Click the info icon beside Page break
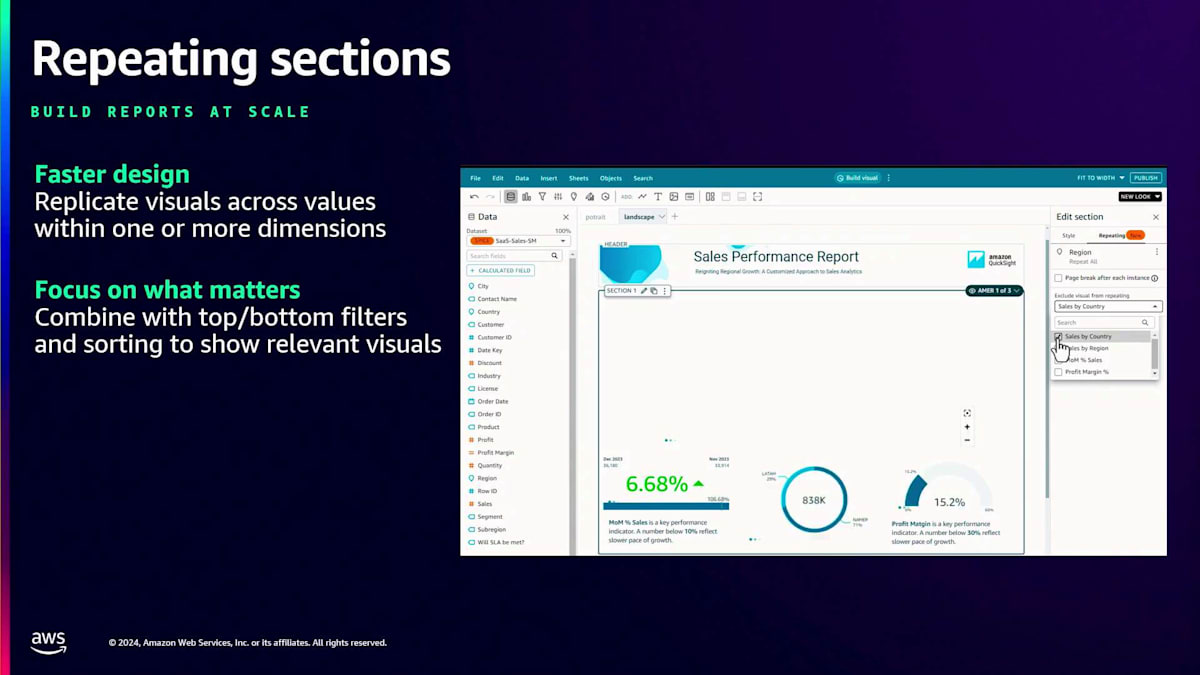 click(x=1154, y=278)
